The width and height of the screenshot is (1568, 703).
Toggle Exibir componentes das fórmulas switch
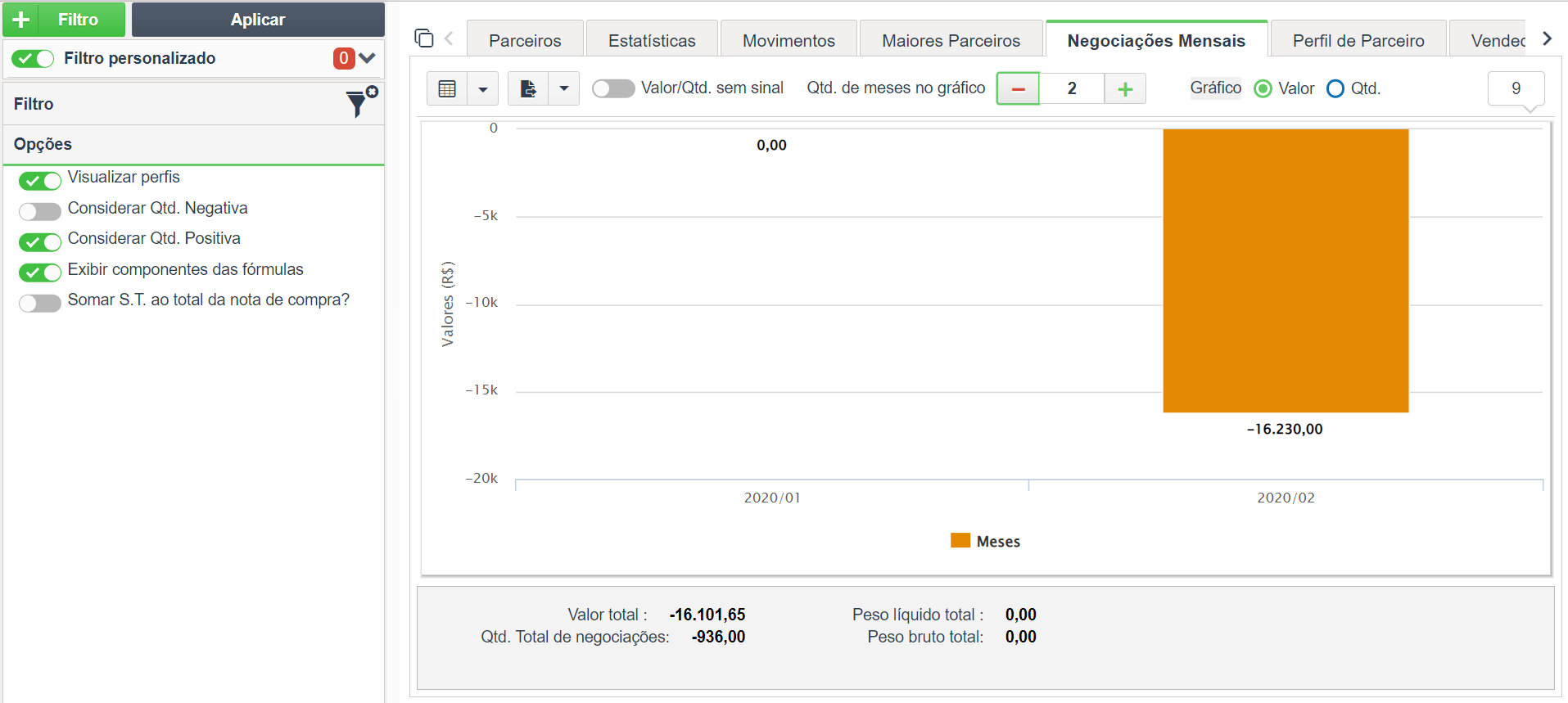click(x=40, y=273)
